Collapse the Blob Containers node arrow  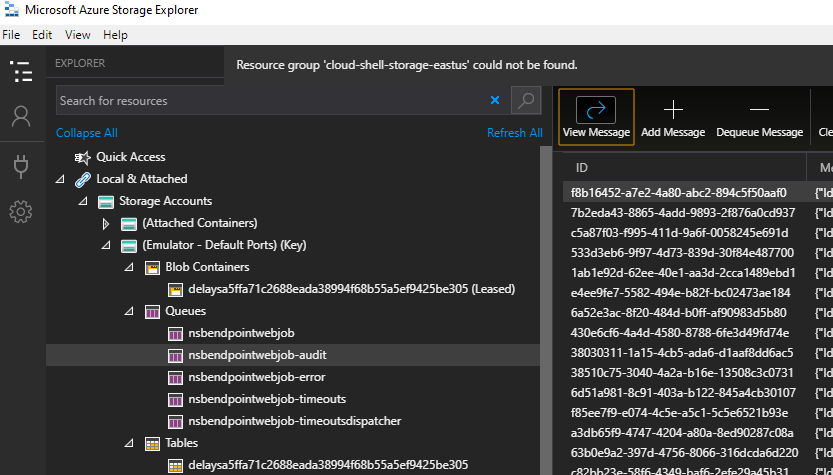click(129, 267)
